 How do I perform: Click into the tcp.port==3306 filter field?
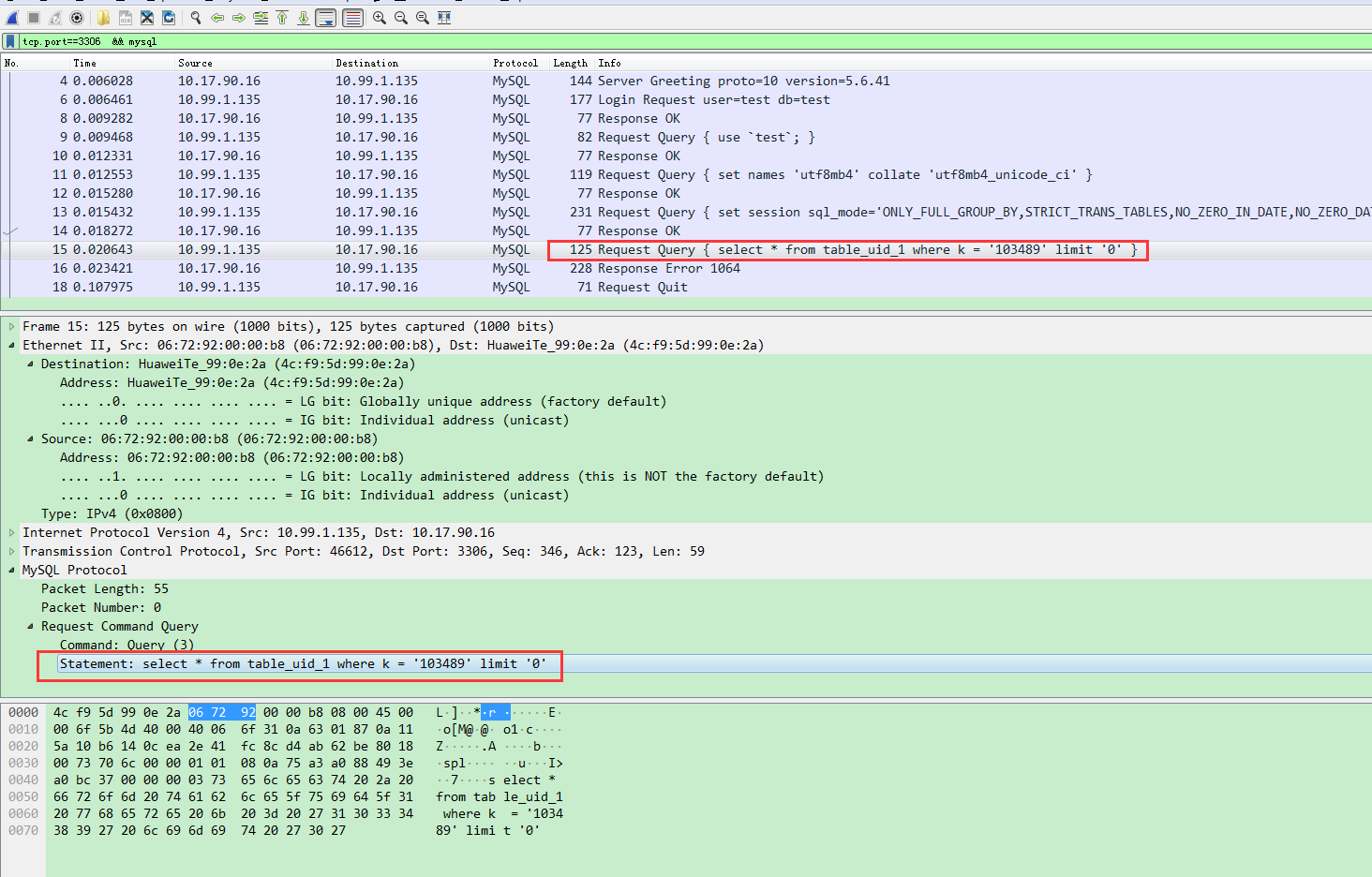693,41
